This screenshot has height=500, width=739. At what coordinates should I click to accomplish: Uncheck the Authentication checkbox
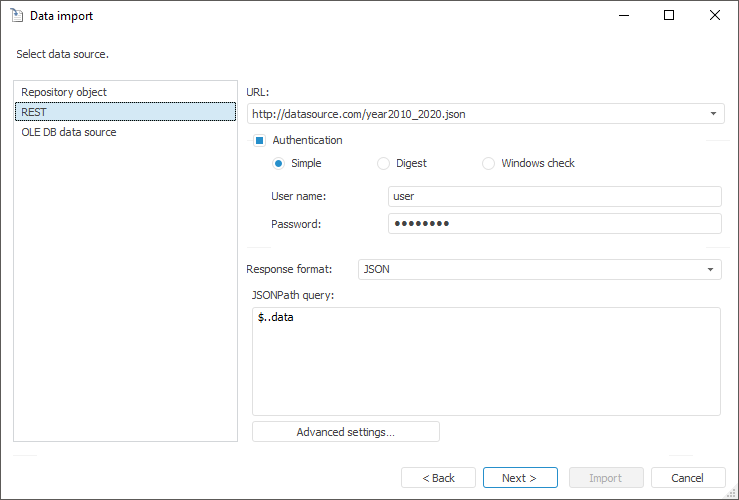coord(259,141)
